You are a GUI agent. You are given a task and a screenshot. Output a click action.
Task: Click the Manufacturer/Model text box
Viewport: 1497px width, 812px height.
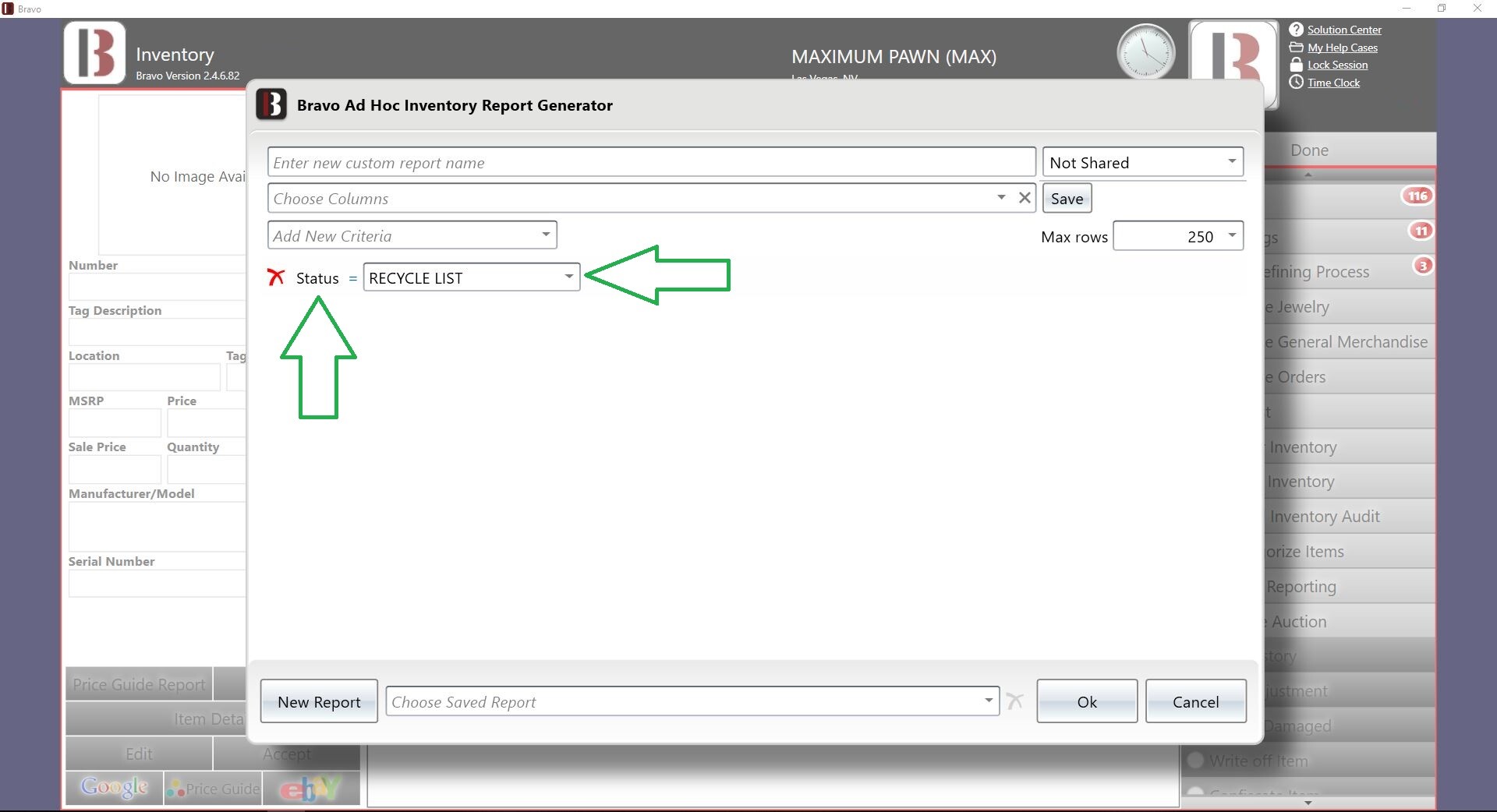click(157, 526)
